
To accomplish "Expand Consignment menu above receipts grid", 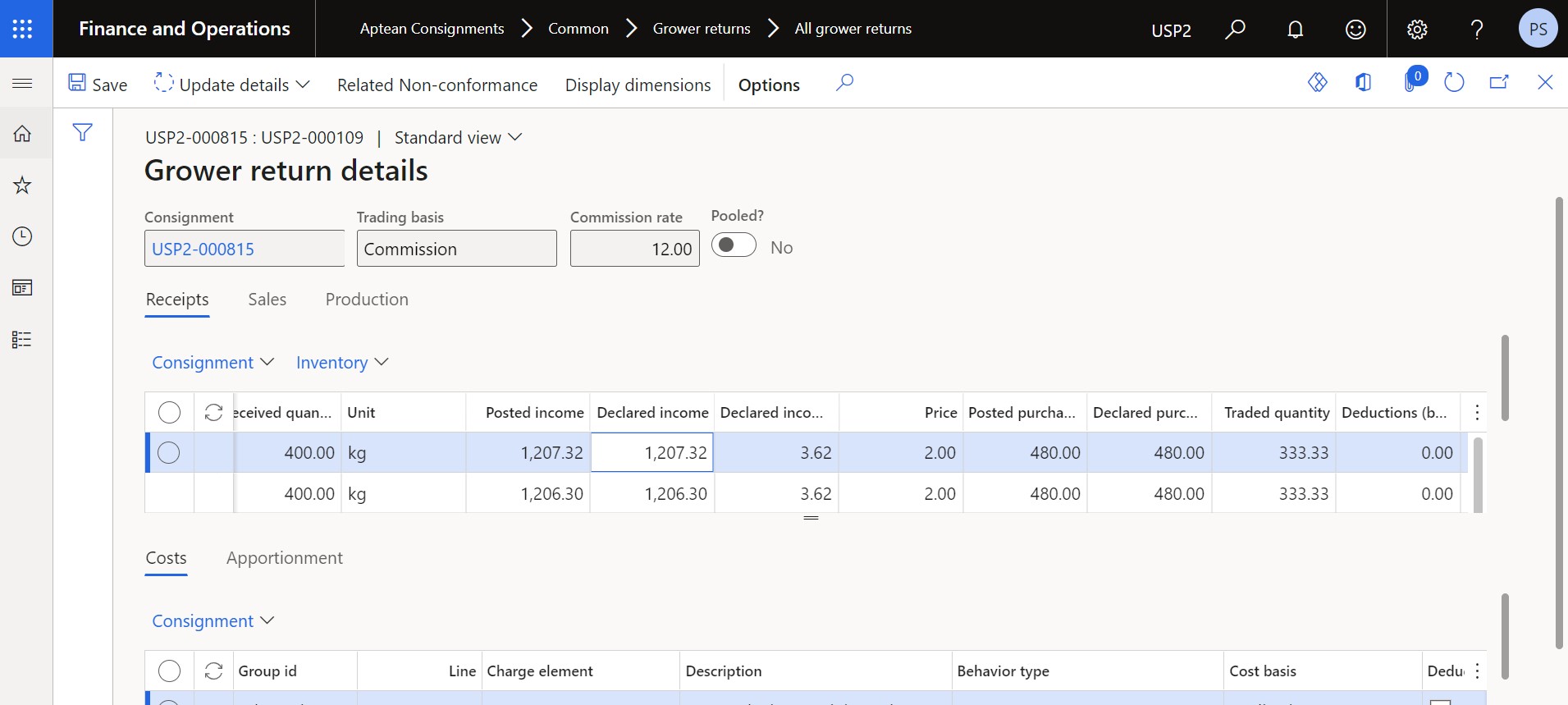I will tap(213, 363).
